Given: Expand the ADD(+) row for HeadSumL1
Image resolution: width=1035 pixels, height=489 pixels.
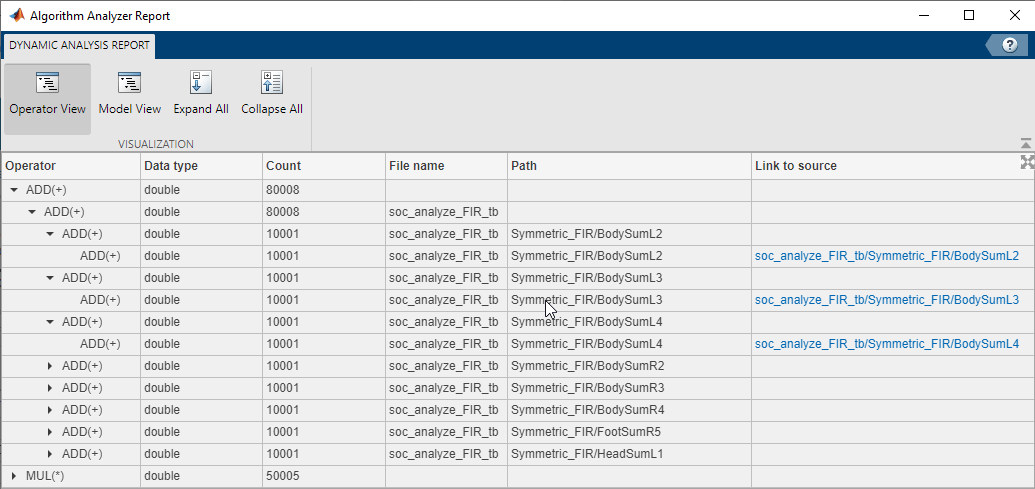Looking at the screenshot, I should pos(50,454).
